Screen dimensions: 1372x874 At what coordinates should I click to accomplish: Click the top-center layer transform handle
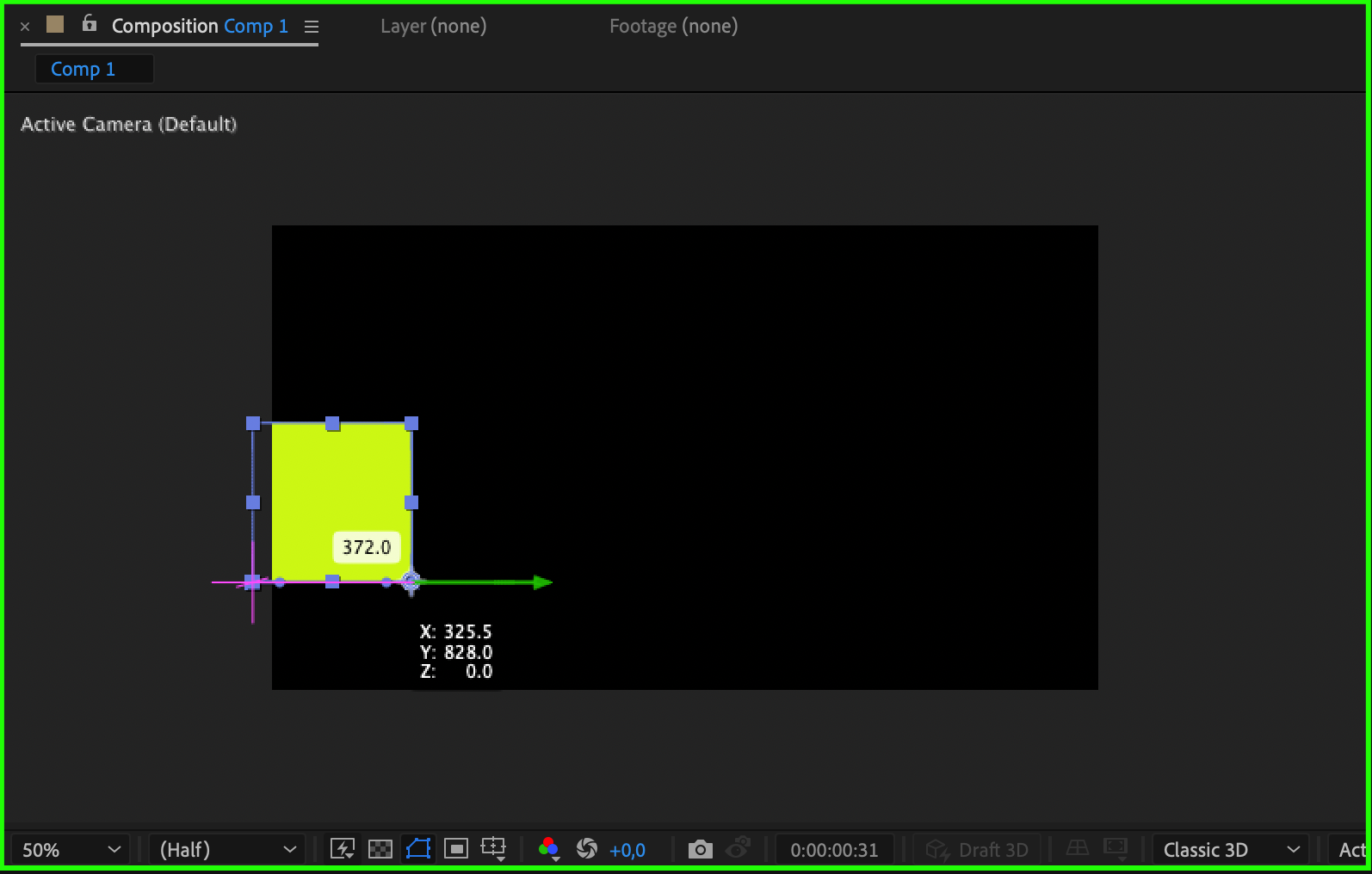[332, 423]
